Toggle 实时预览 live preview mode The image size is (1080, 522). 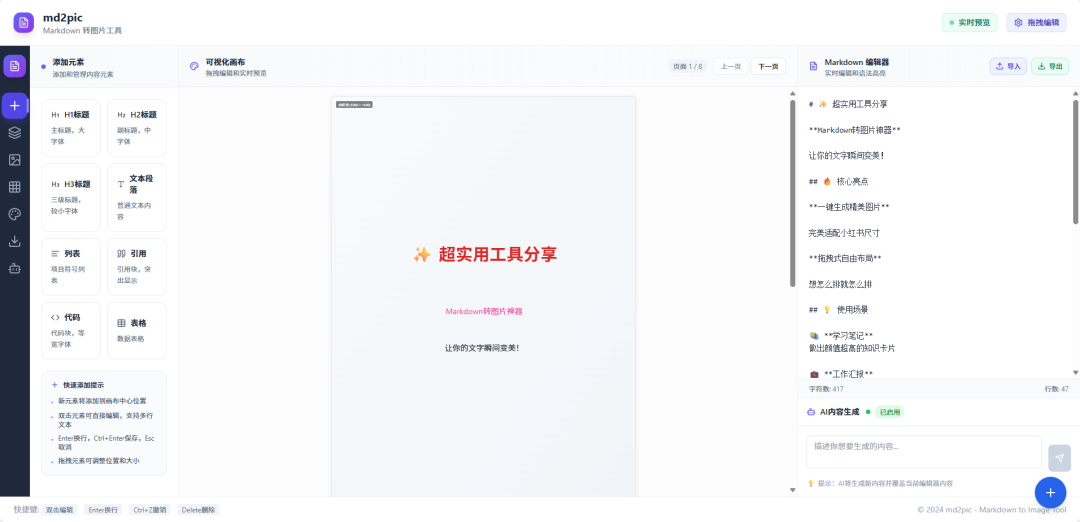(x=970, y=23)
